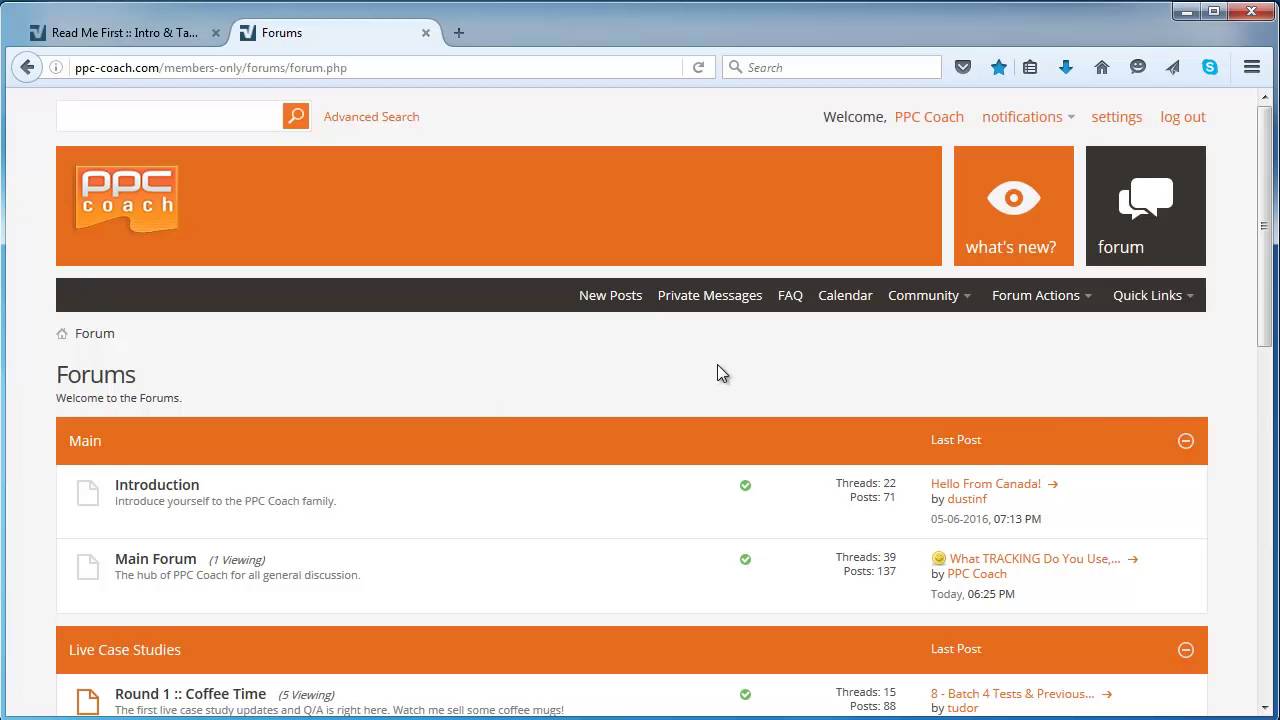Open Private Messages in navigation bar
This screenshot has height=720, width=1280.
710,295
